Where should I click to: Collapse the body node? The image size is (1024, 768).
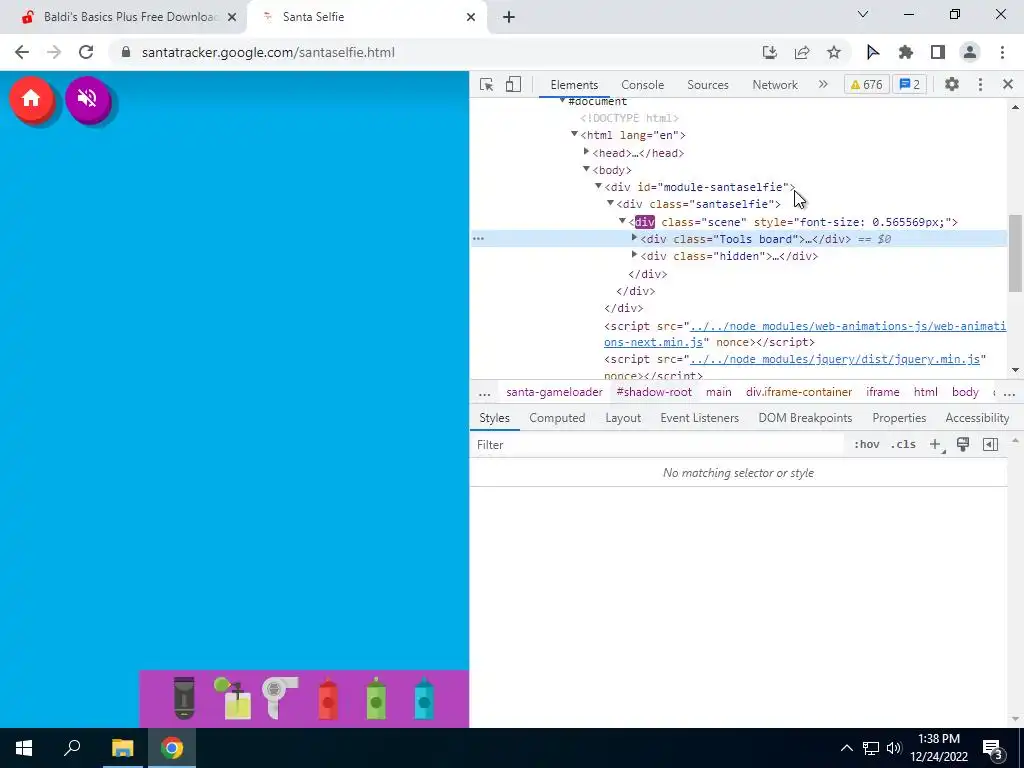pyautogui.click(x=586, y=169)
